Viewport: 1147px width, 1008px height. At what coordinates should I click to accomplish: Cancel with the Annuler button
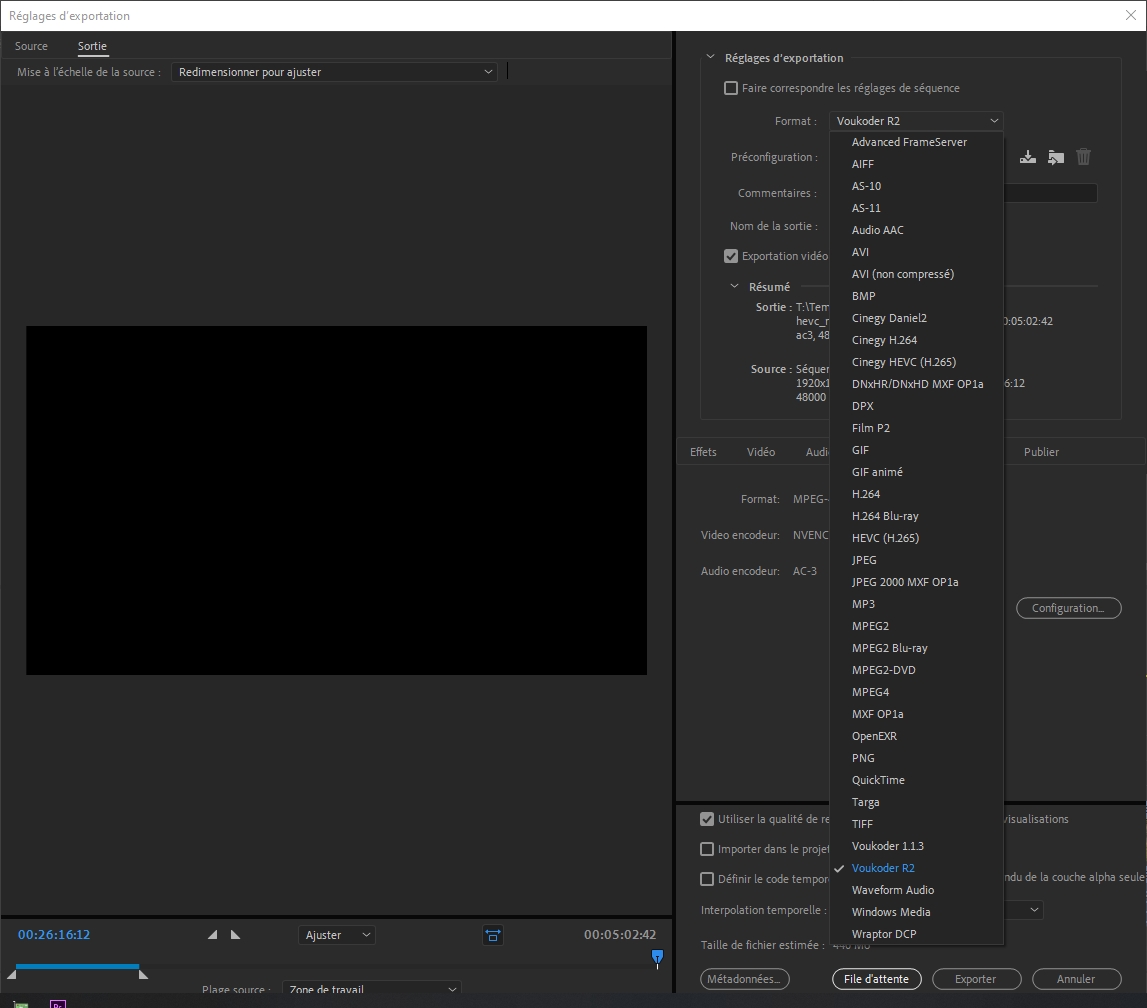click(x=1076, y=979)
